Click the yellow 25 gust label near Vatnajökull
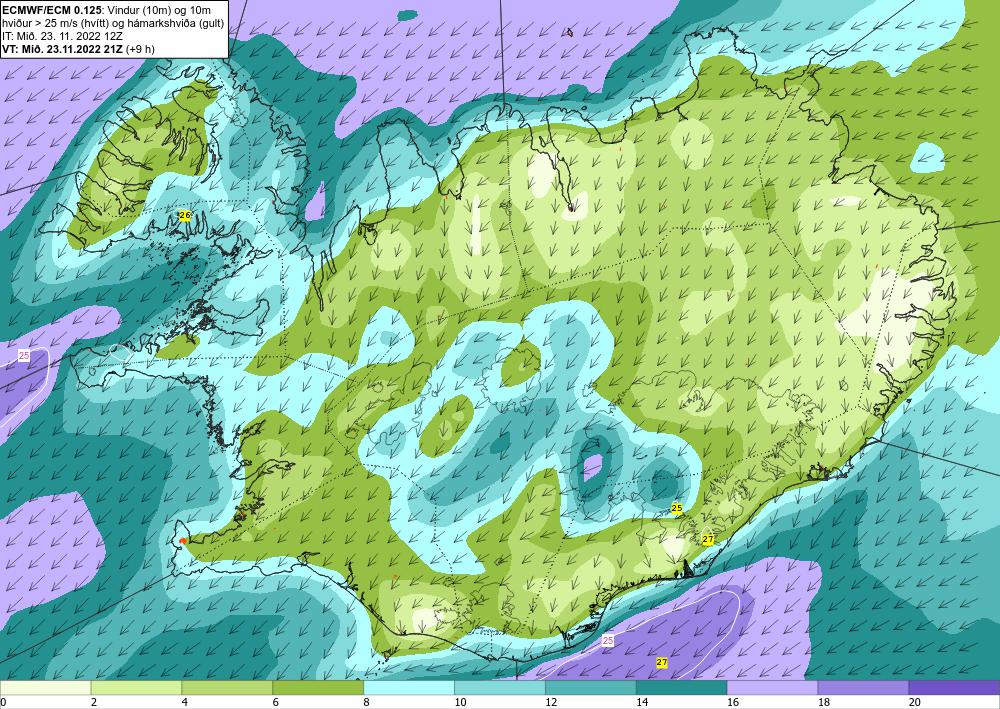Image resolution: width=1000 pixels, height=709 pixels. click(x=677, y=508)
